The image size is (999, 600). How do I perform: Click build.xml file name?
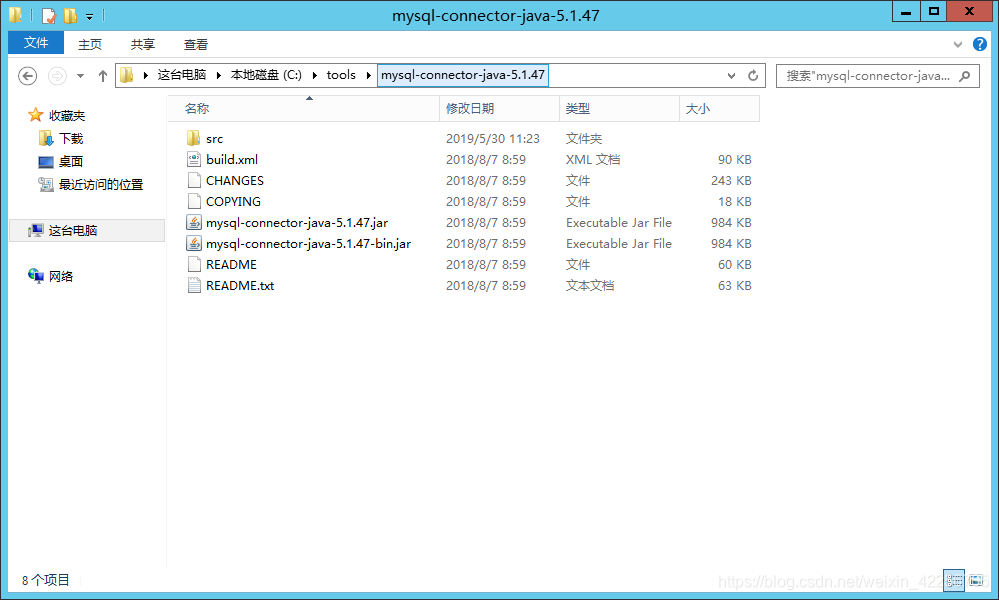pos(232,160)
